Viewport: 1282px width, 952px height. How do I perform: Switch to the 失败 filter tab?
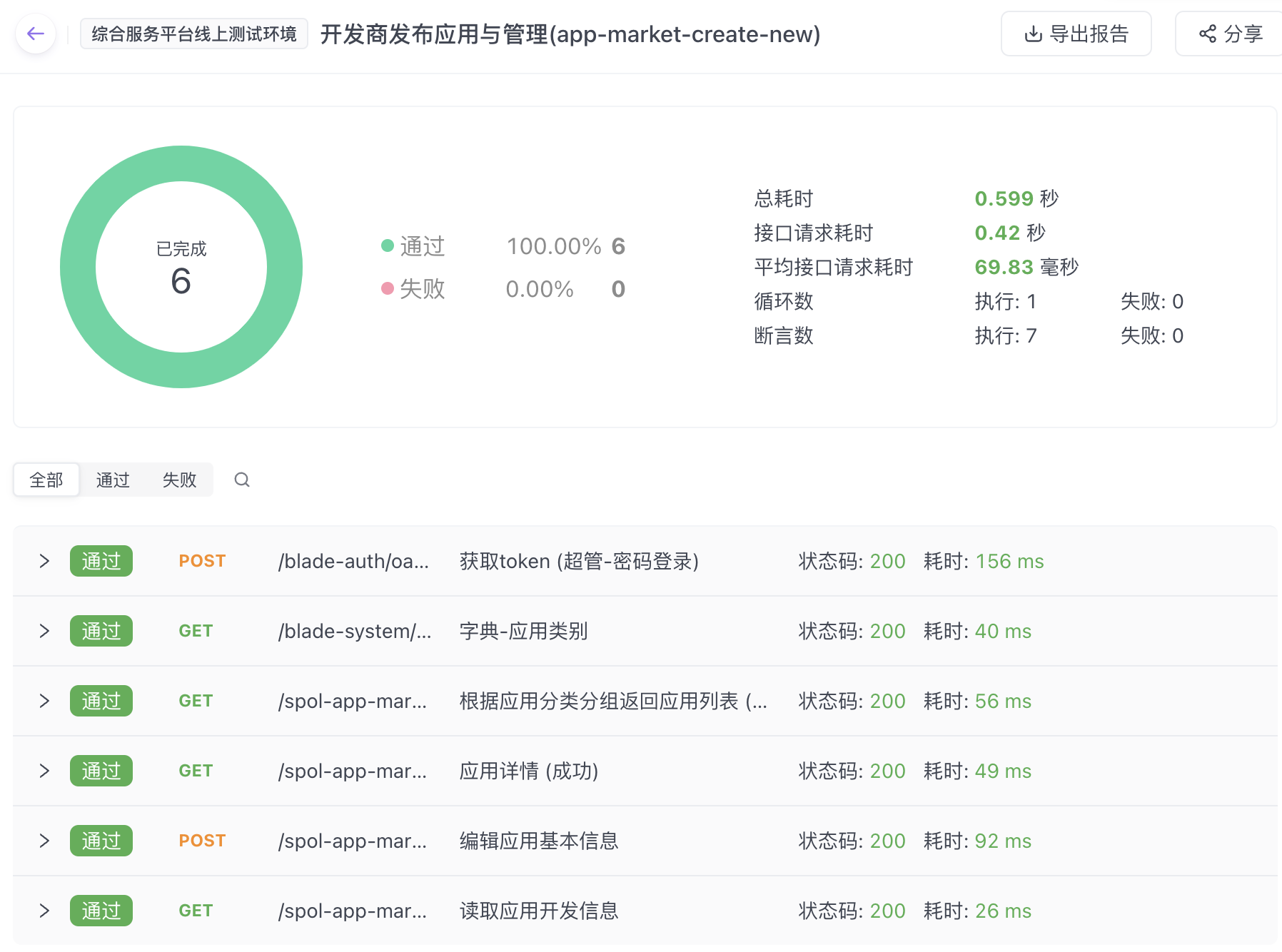(x=179, y=480)
